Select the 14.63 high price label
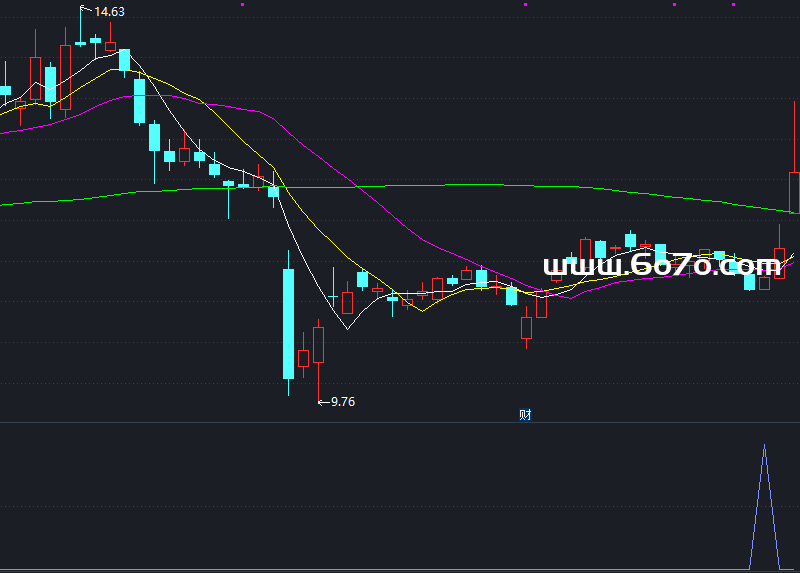This screenshot has width=800, height=573. [109, 12]
